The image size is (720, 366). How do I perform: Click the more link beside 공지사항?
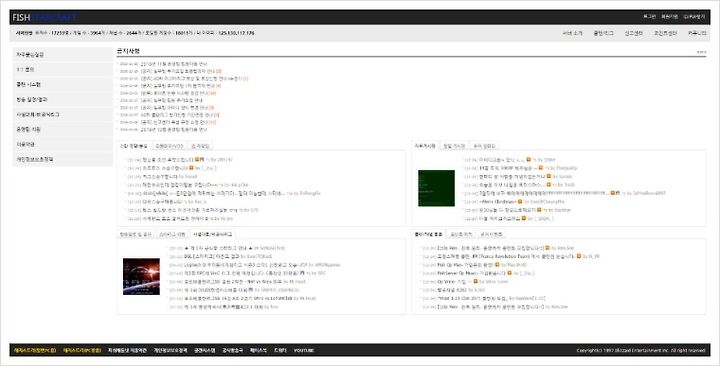[x=701, y=52]
